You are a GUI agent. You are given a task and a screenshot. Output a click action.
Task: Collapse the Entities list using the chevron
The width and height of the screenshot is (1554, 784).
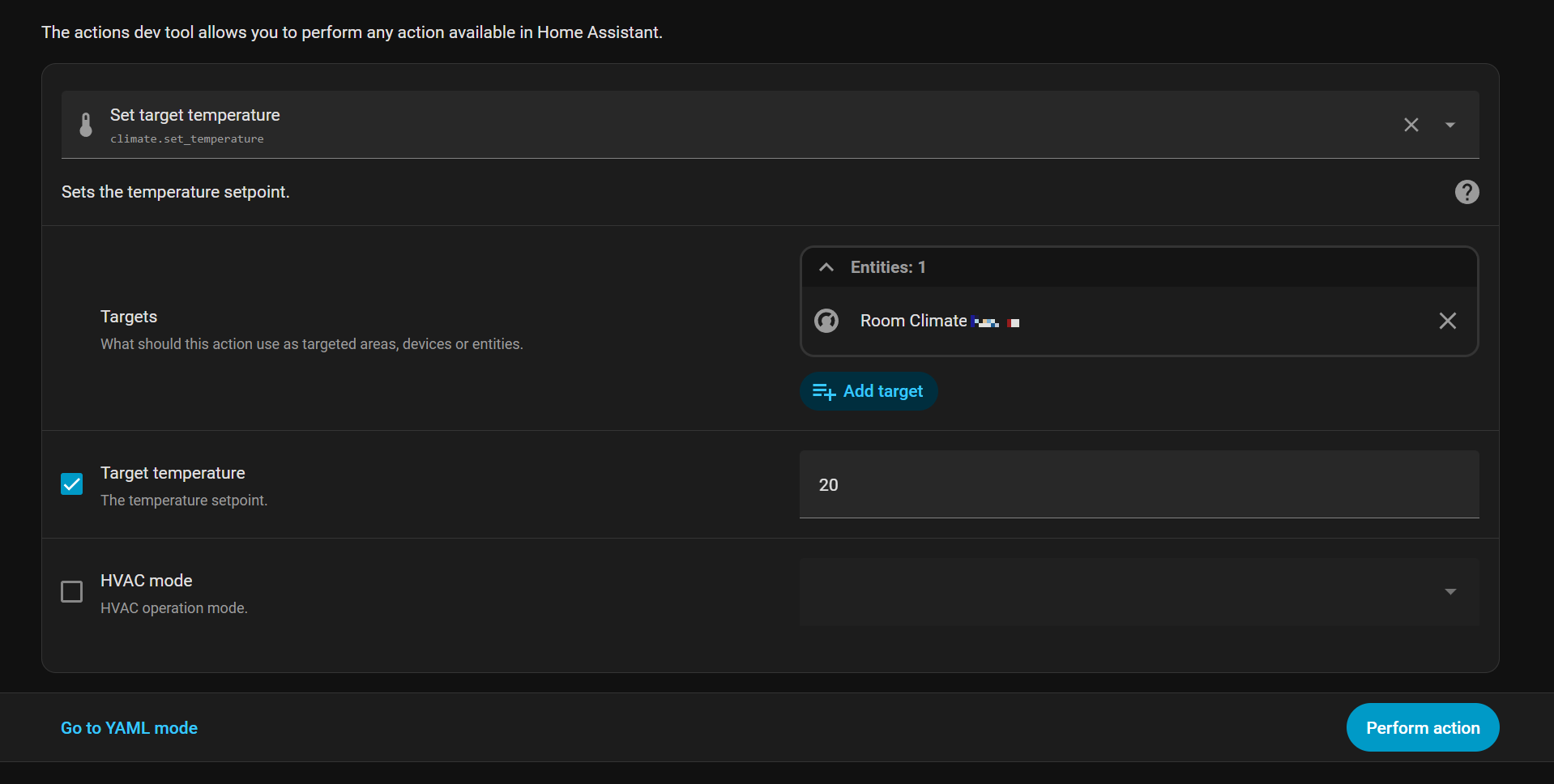tap(826, 267)
